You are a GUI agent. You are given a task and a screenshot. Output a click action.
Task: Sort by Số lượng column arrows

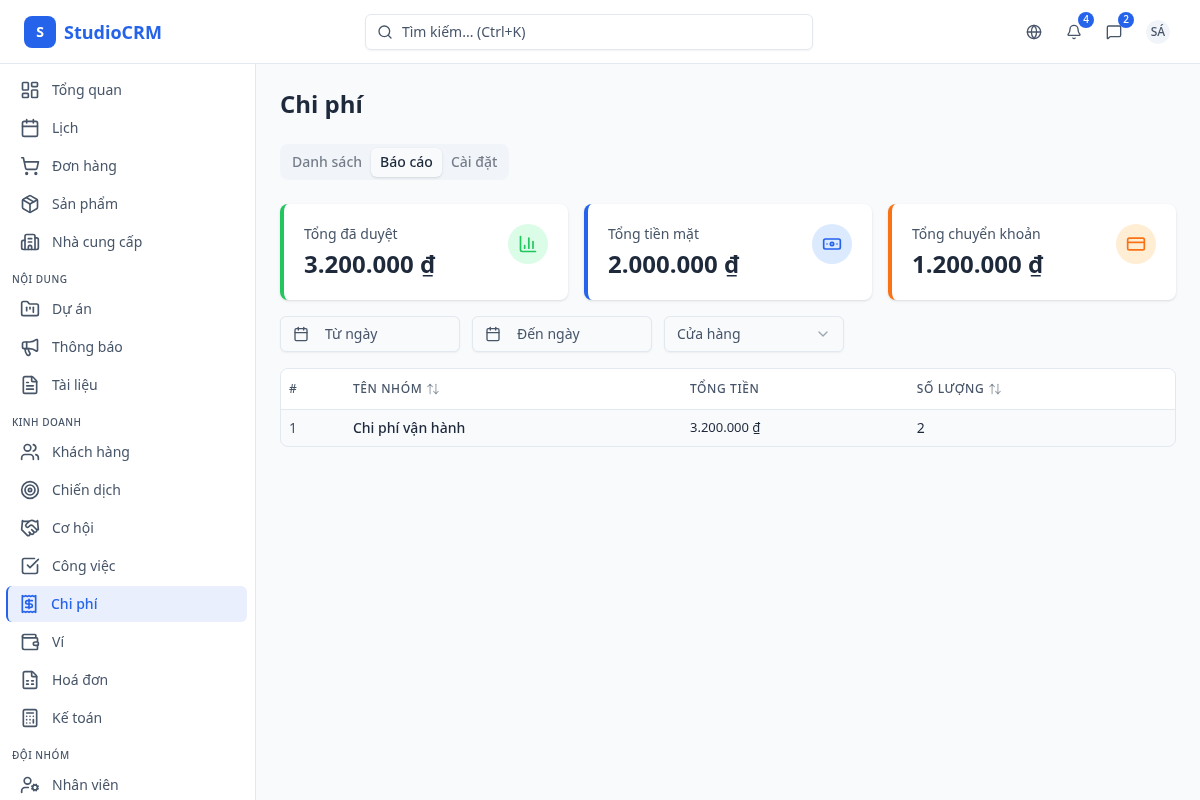(x=995, y=389)
